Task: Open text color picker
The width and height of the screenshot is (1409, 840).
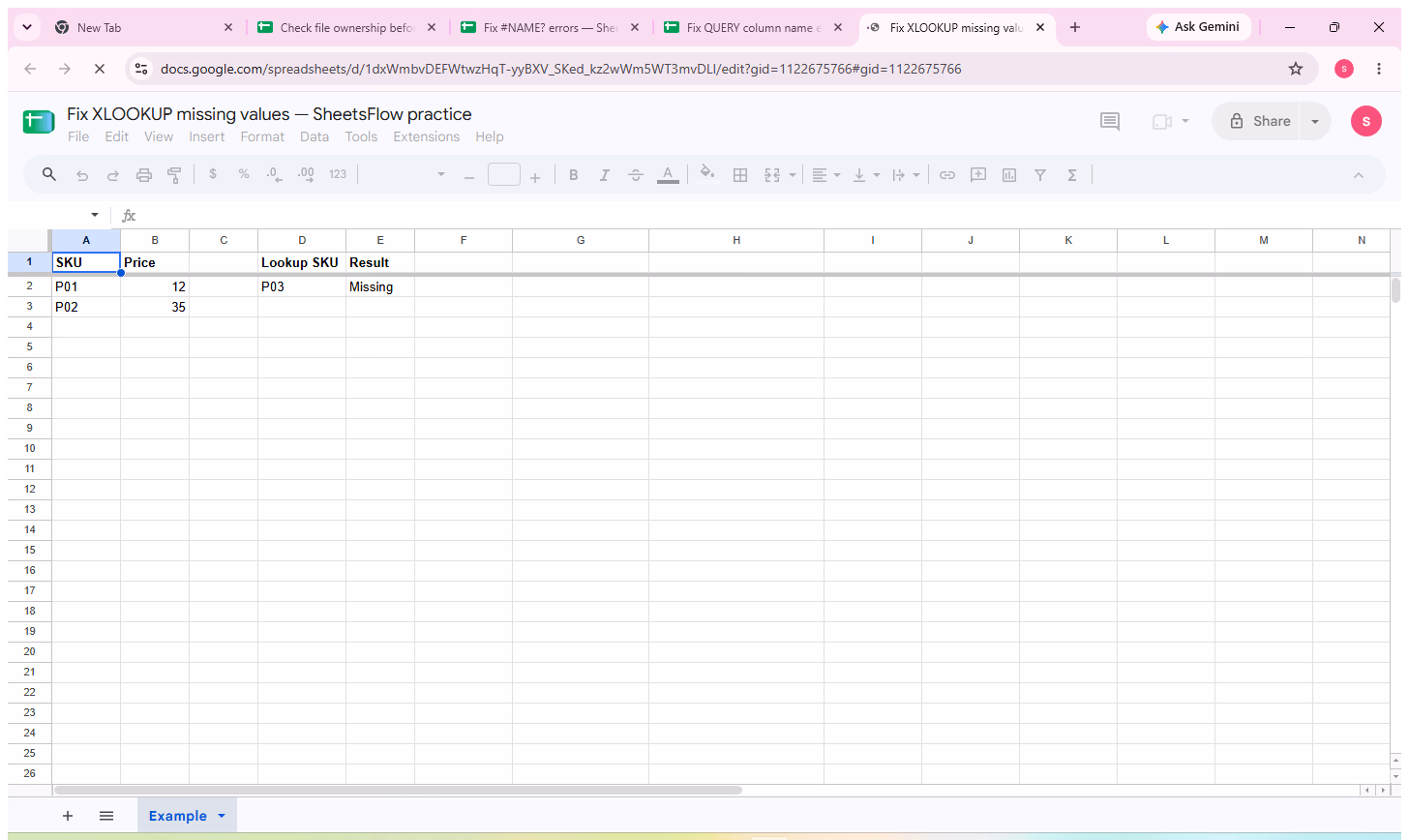Action: click(668, 175)
